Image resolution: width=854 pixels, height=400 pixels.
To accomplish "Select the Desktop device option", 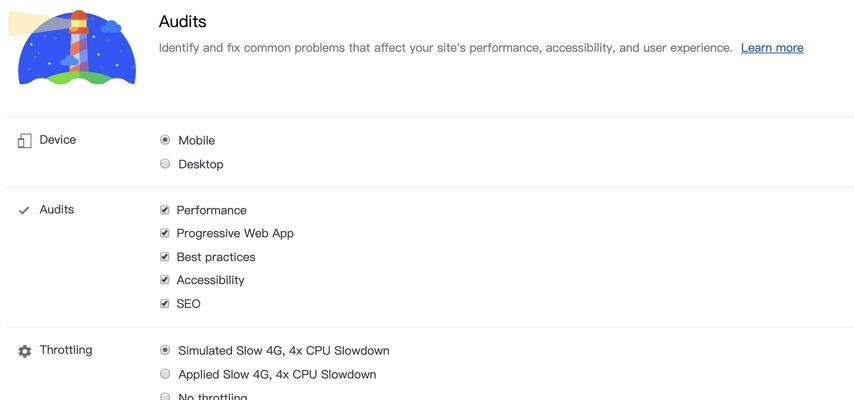I will point(165,163).
